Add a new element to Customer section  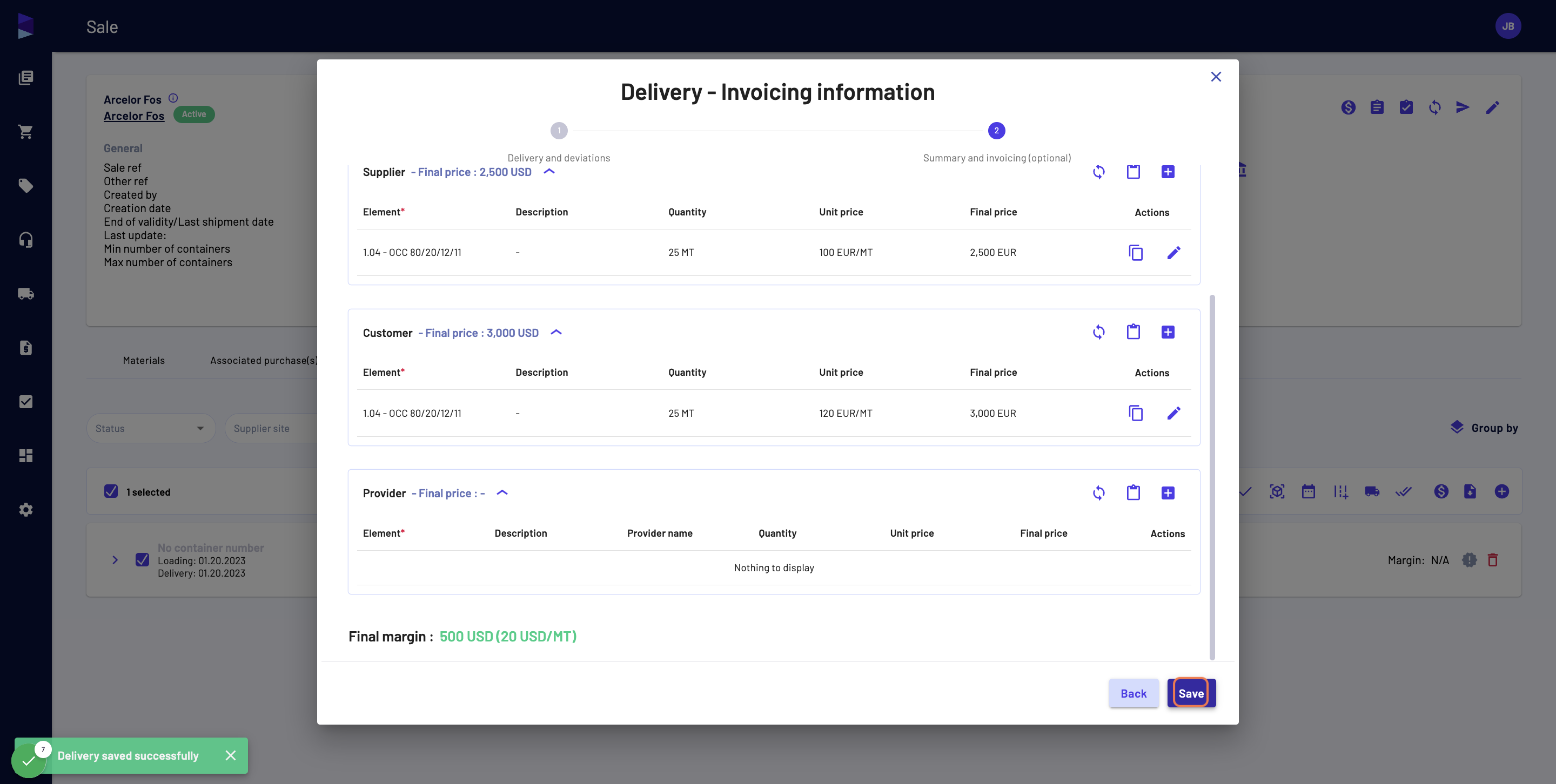(1168, 332)
